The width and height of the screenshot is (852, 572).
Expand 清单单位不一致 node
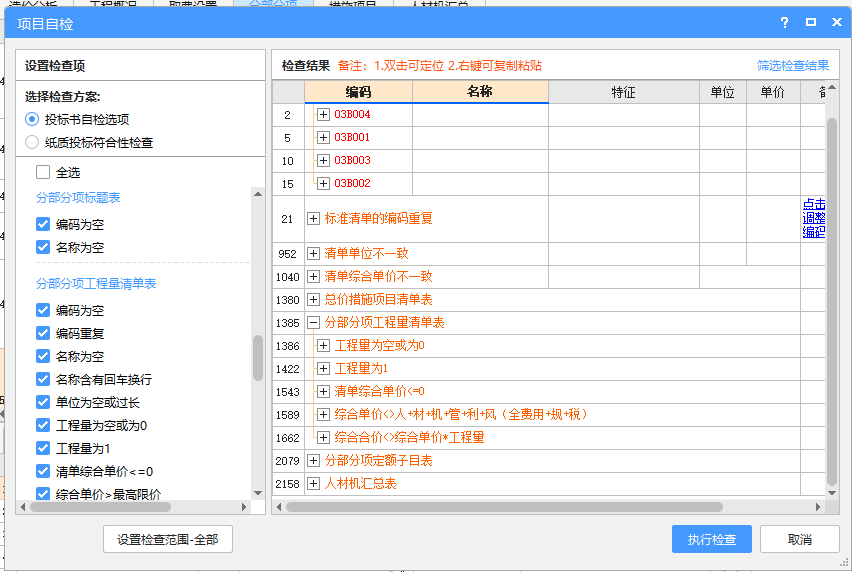point(313,254)
